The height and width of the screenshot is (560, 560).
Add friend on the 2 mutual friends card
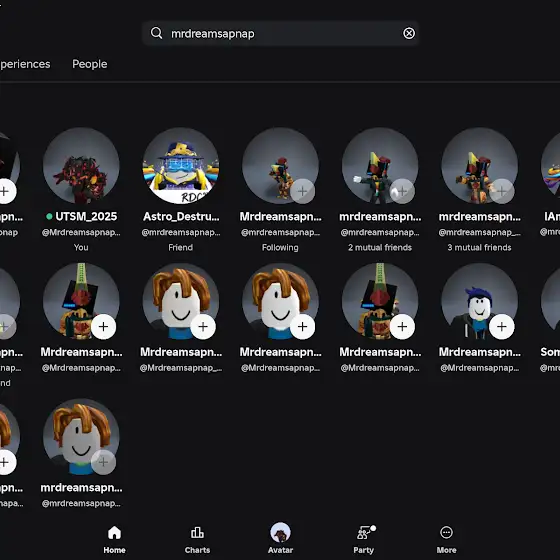tap(402, 191)
